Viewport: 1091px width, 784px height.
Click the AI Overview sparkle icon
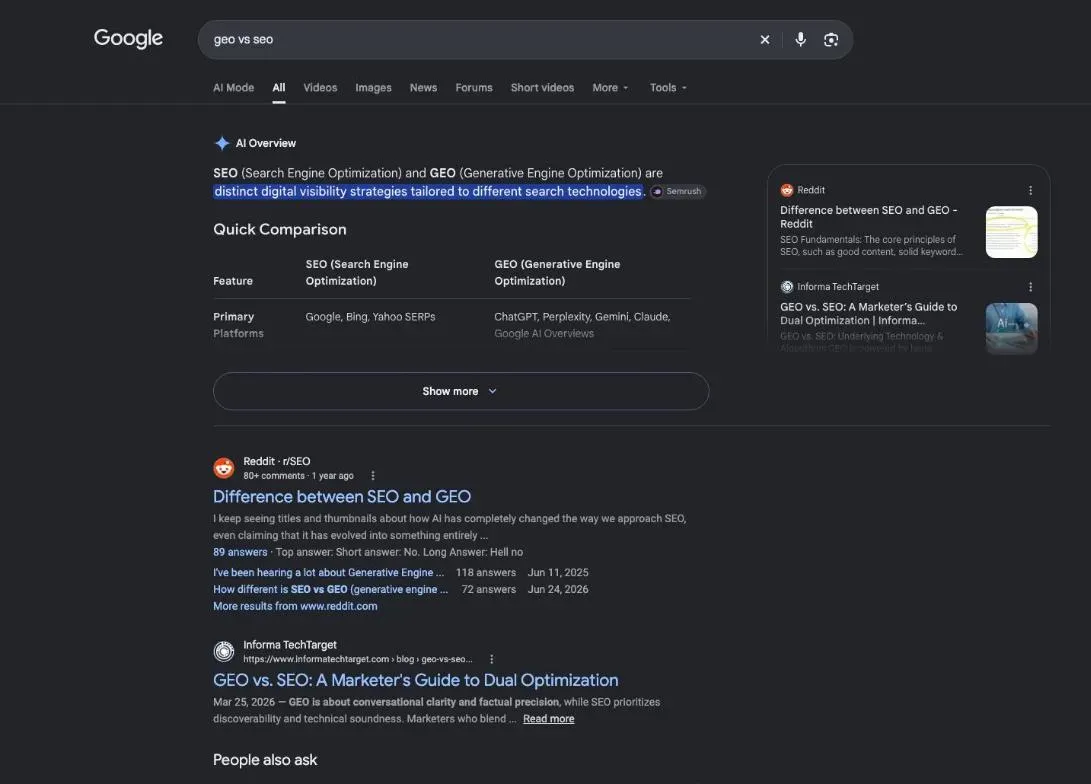point(222,143)
